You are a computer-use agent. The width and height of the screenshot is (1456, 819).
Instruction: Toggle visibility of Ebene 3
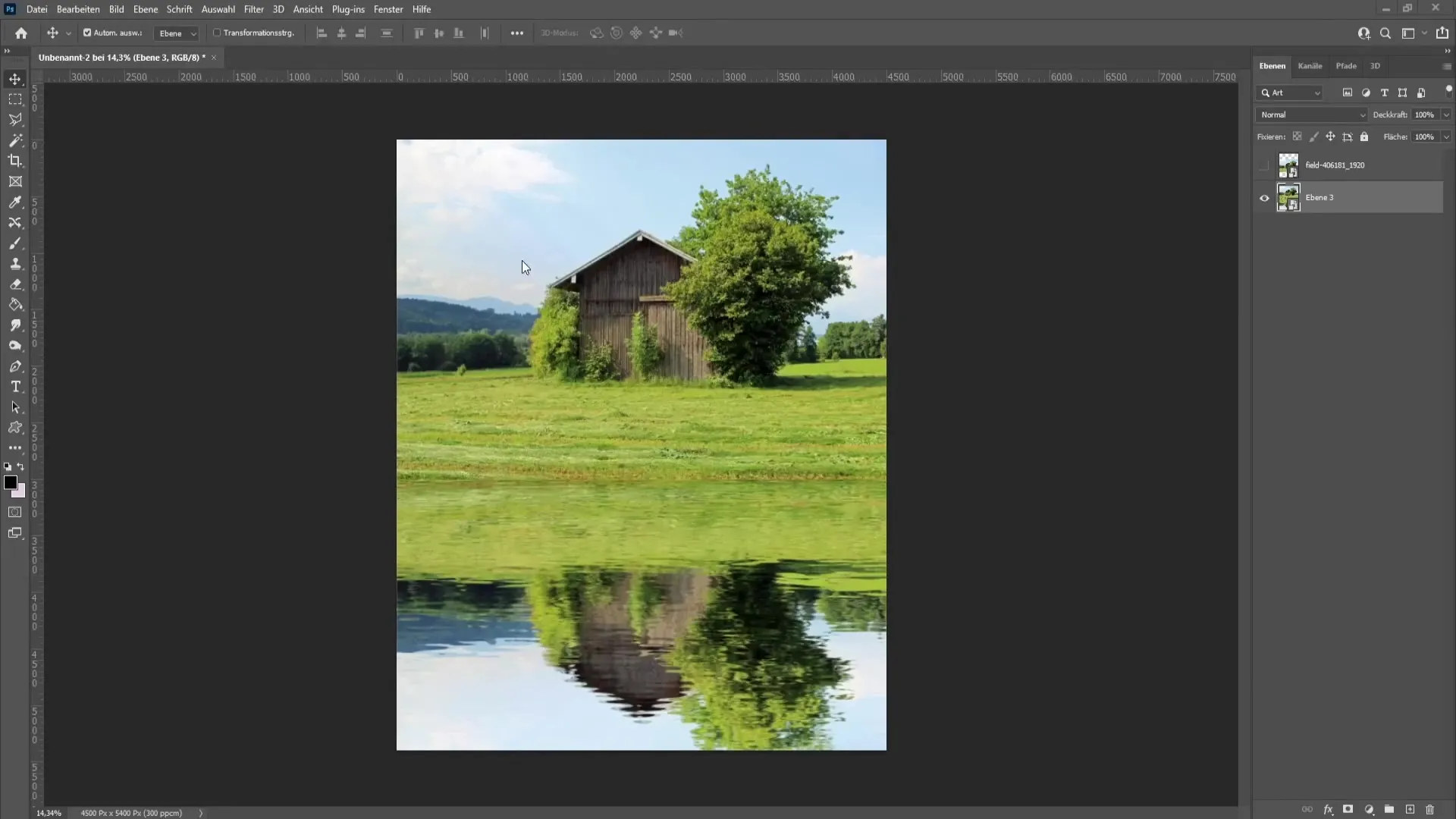tap(1264, 197)
